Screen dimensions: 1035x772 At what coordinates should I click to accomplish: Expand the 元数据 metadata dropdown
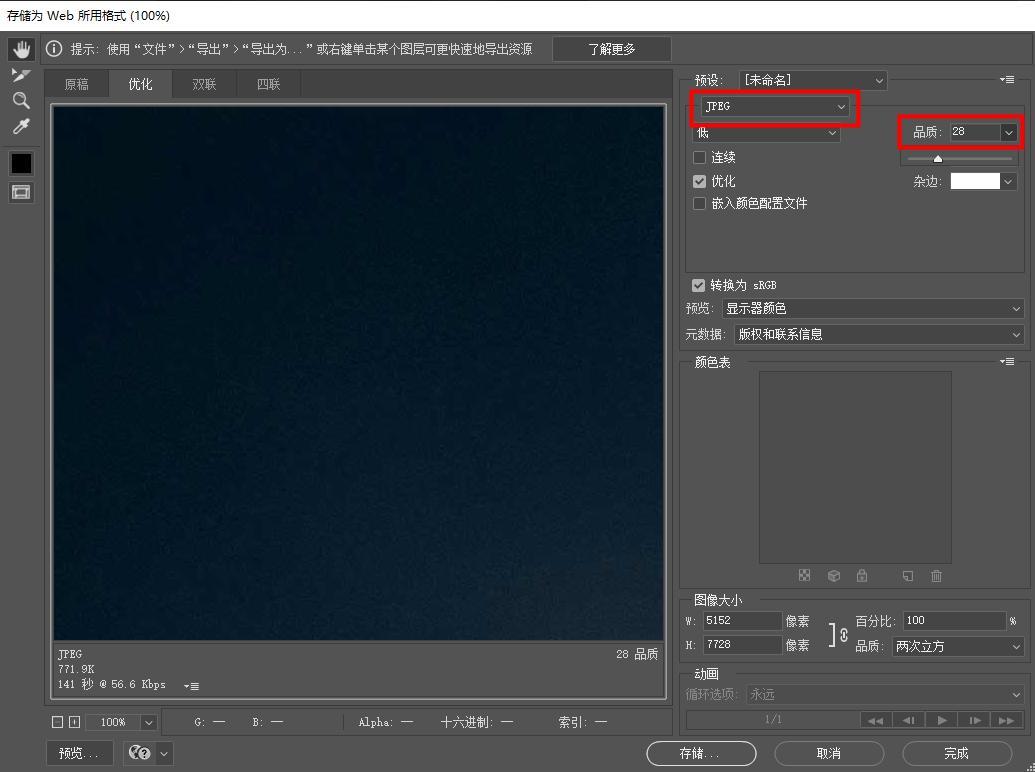coord(879,334)
